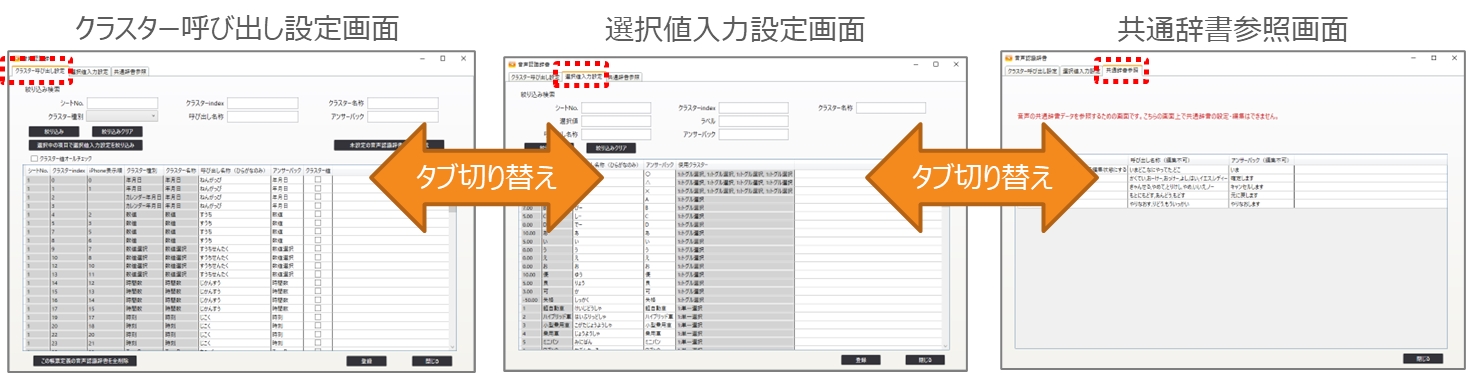The width and height of the screenshot is (1466, 373).
Task: Check the クラスター値 box in the second table row
Action: click(x=318, y=187)
